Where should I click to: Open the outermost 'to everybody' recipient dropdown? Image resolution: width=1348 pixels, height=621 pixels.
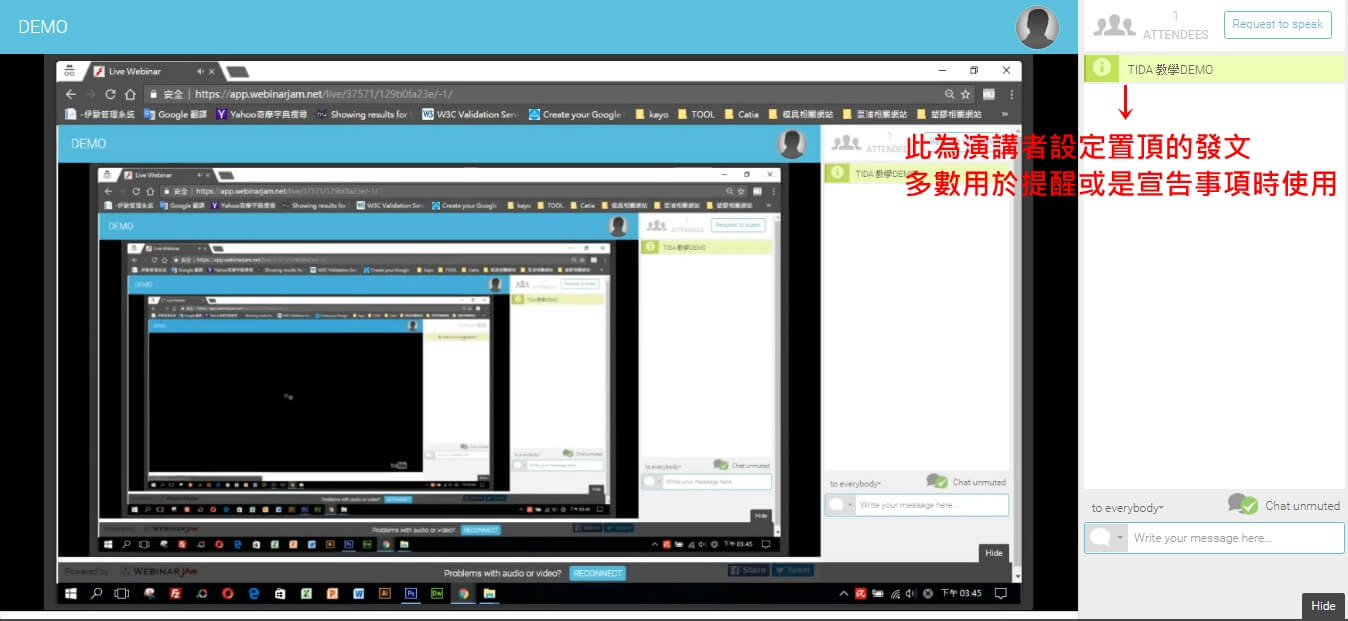1127,508
